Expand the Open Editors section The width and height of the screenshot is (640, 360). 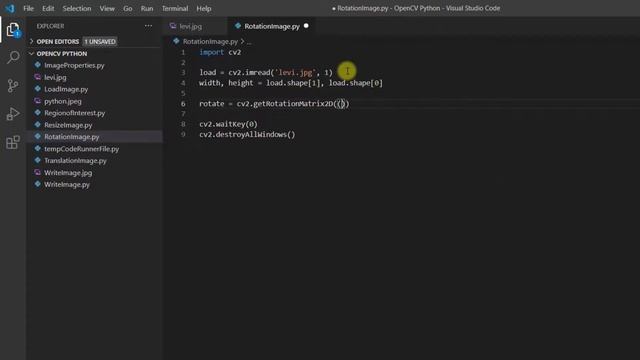click(31, 41)
